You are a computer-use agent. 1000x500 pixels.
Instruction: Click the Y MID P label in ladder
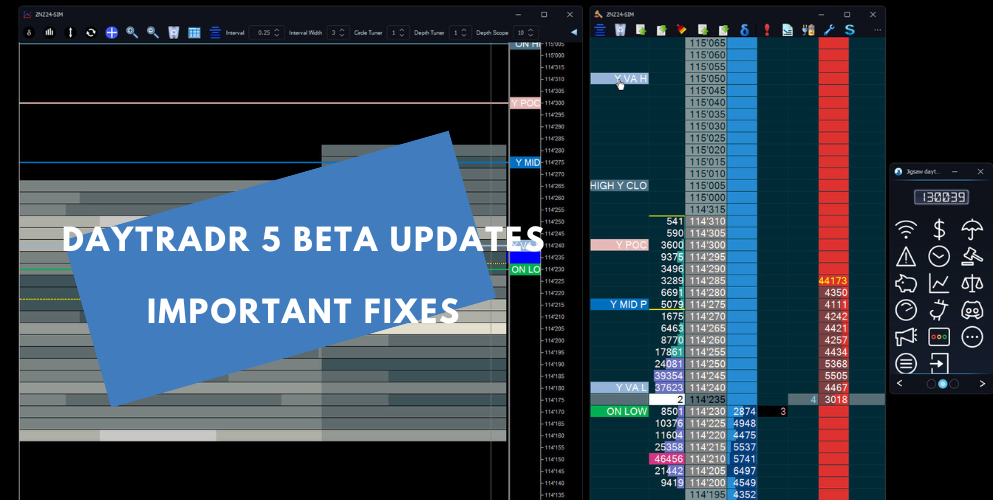[x=619, y=304]
